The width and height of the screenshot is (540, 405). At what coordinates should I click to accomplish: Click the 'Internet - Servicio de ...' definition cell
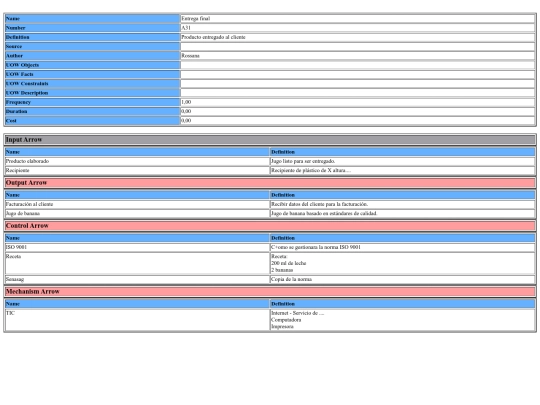(402, 320)
